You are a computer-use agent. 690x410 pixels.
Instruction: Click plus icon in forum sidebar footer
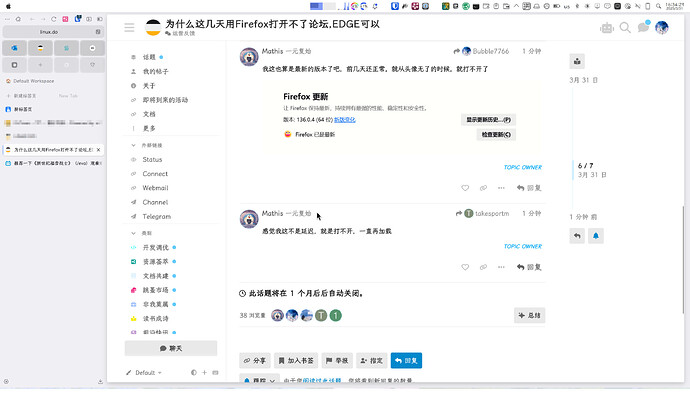click(x=204, y=373)
